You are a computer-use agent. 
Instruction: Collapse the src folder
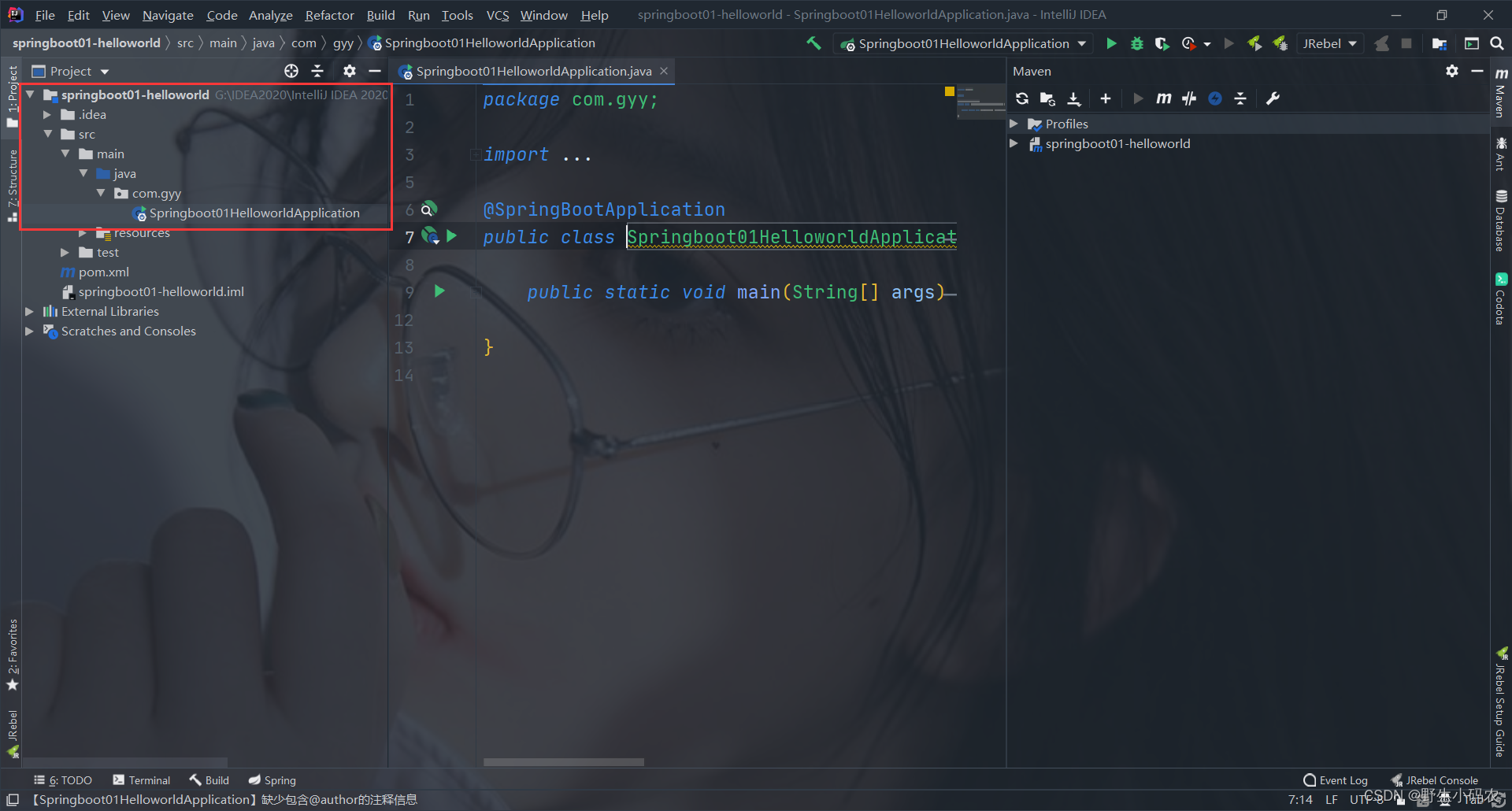click(x=47, y=134)
